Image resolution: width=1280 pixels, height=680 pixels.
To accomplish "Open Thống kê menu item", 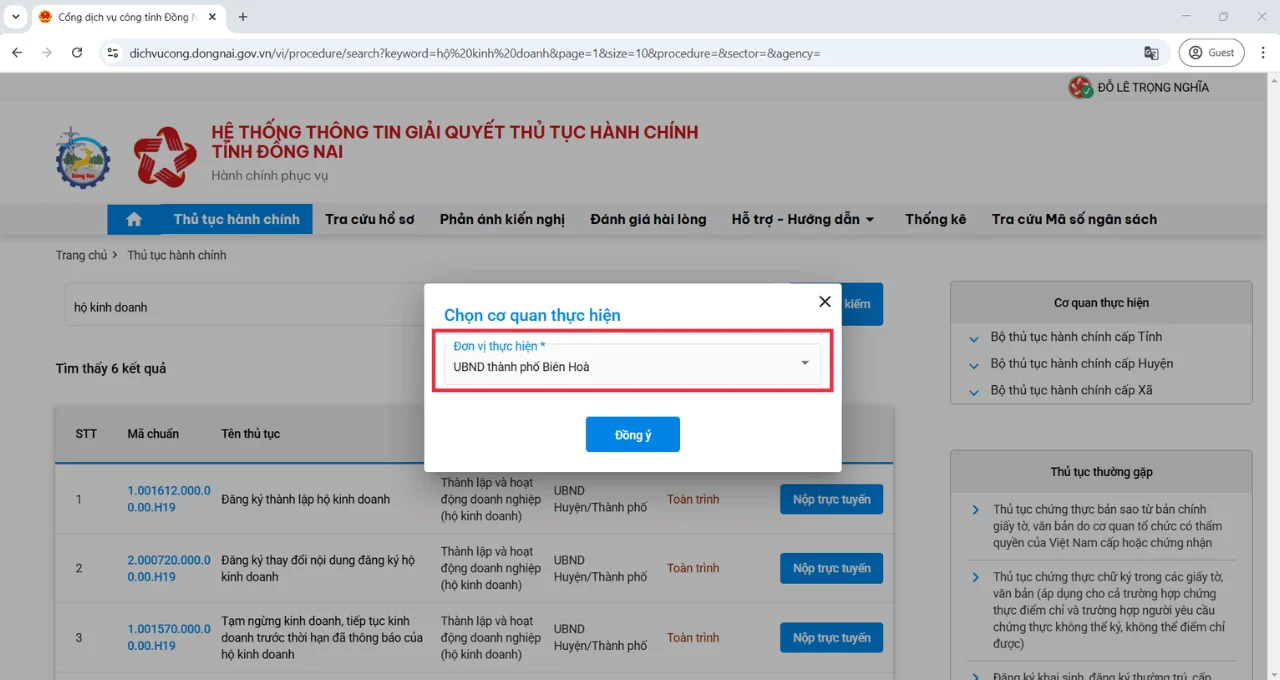I will tap(935, 219).
